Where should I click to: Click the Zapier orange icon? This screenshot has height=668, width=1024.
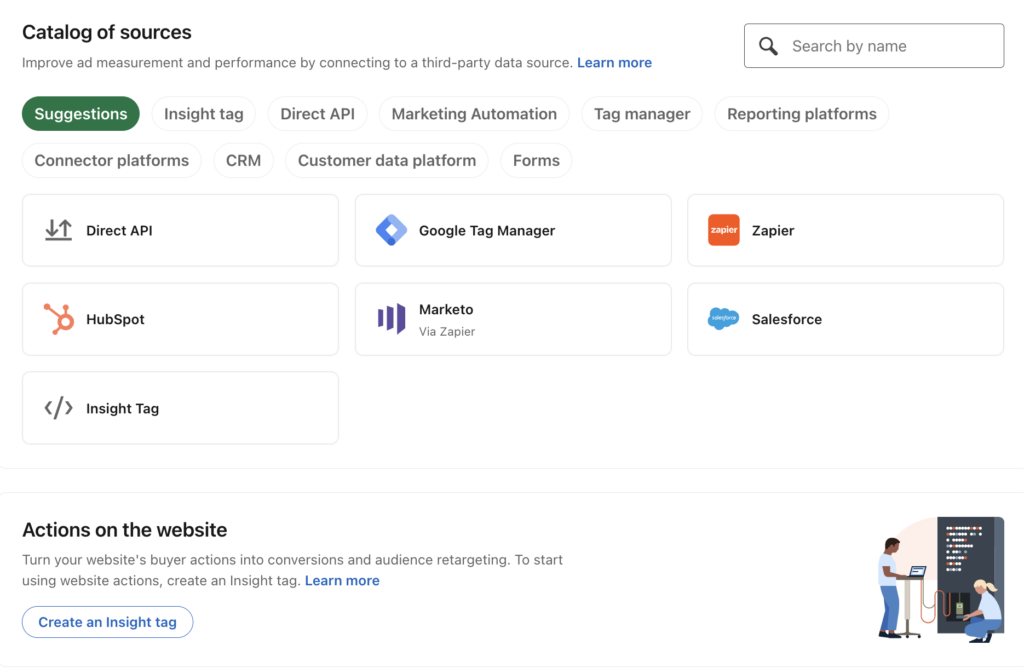(x=723, y=230)
